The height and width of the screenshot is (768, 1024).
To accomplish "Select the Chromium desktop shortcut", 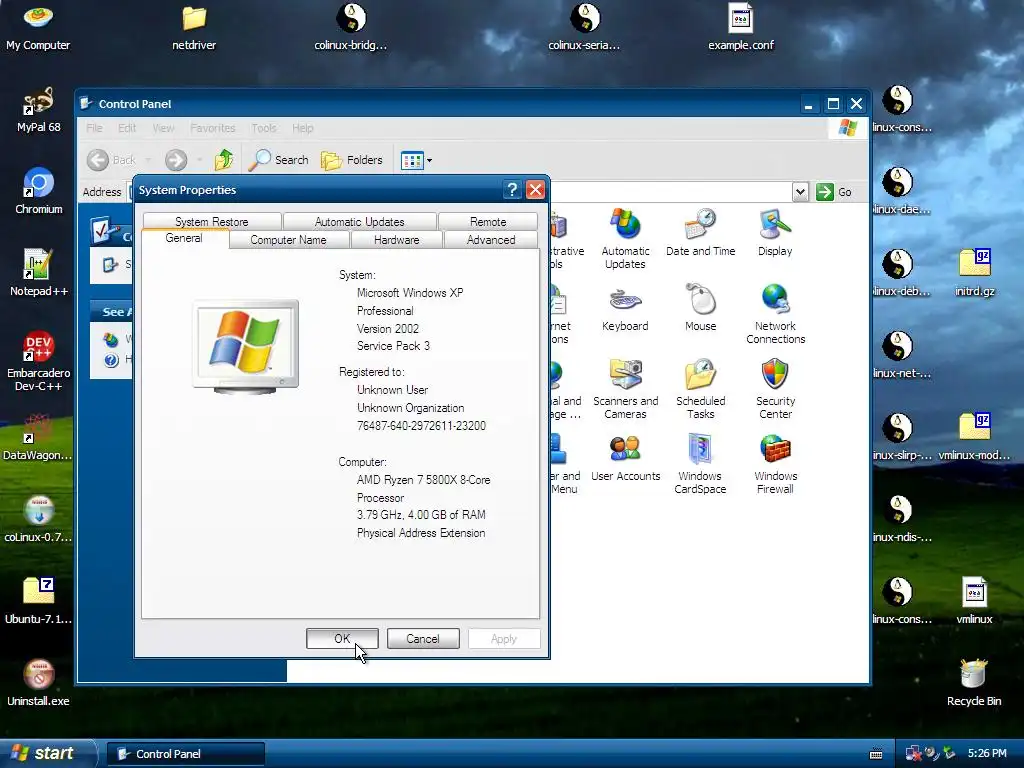I will pyautogui.click(x=39, y=191).
